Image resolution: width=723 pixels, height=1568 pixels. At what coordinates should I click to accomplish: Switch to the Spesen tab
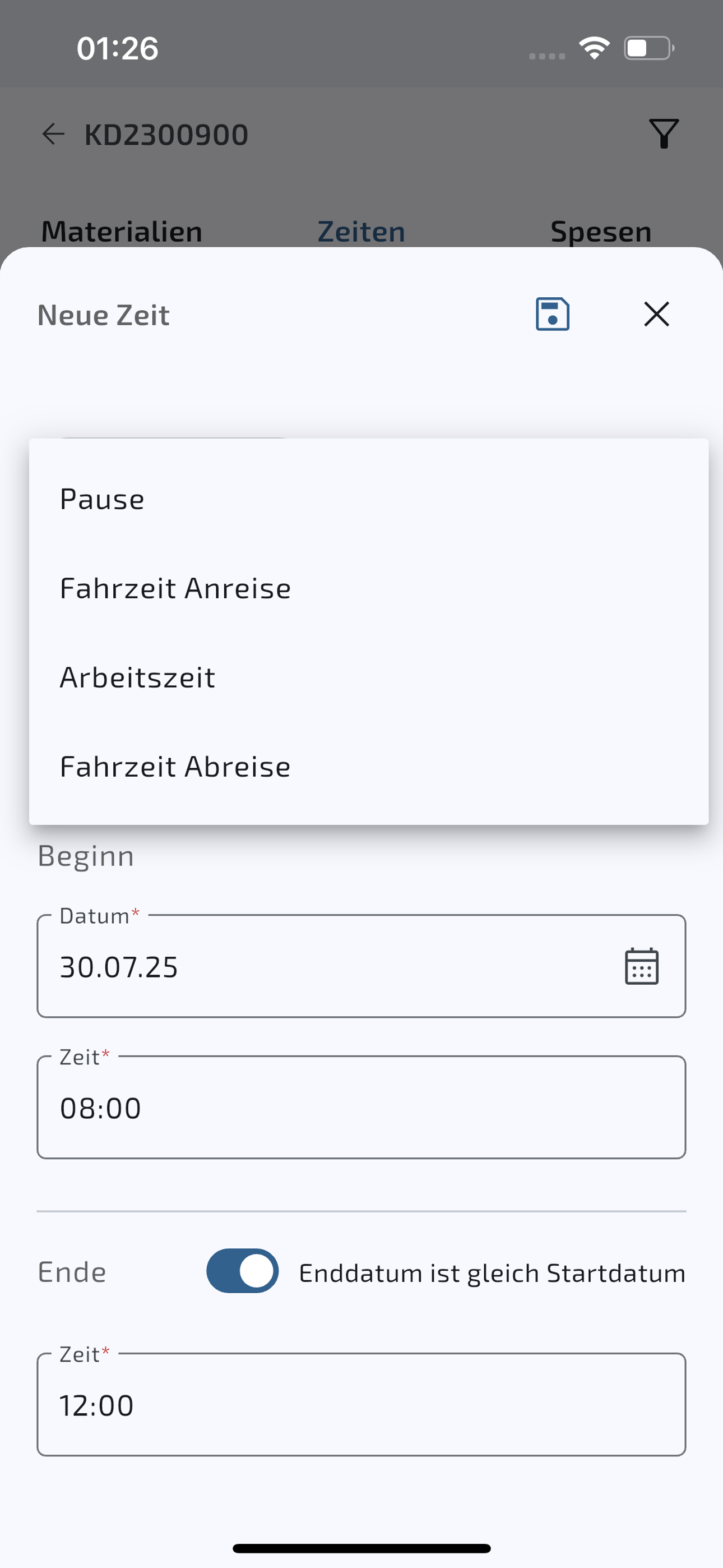(601, 232)
